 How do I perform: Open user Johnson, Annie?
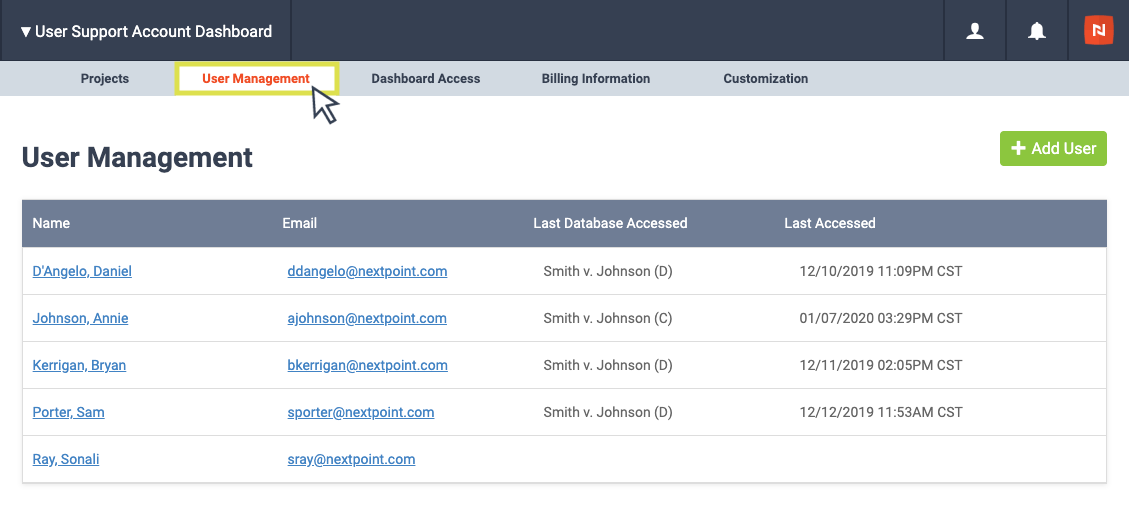[80, 318]
